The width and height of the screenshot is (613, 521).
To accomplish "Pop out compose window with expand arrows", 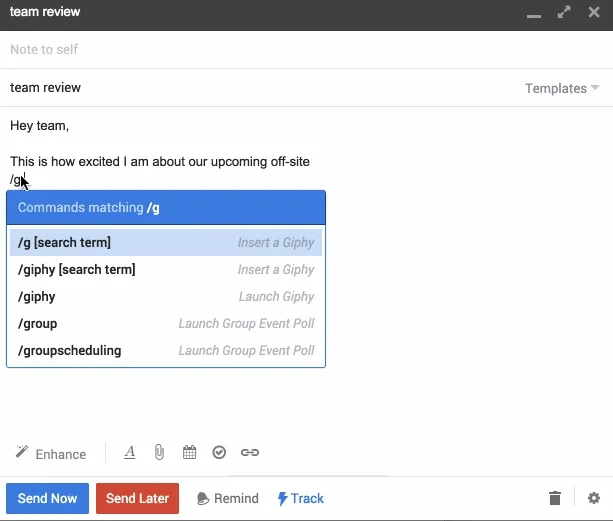I will pos(564,12).
